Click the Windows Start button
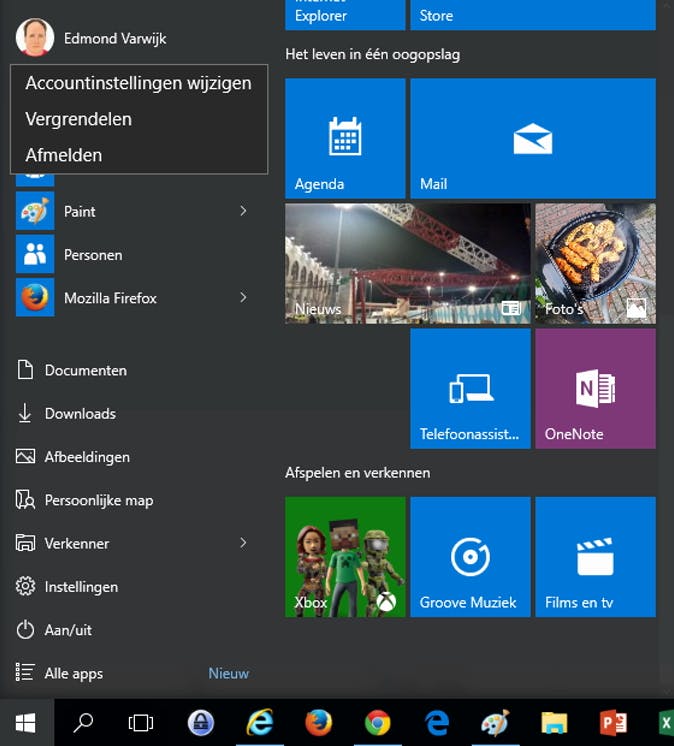Screen dimensions: 674x746 click(26, 723)
